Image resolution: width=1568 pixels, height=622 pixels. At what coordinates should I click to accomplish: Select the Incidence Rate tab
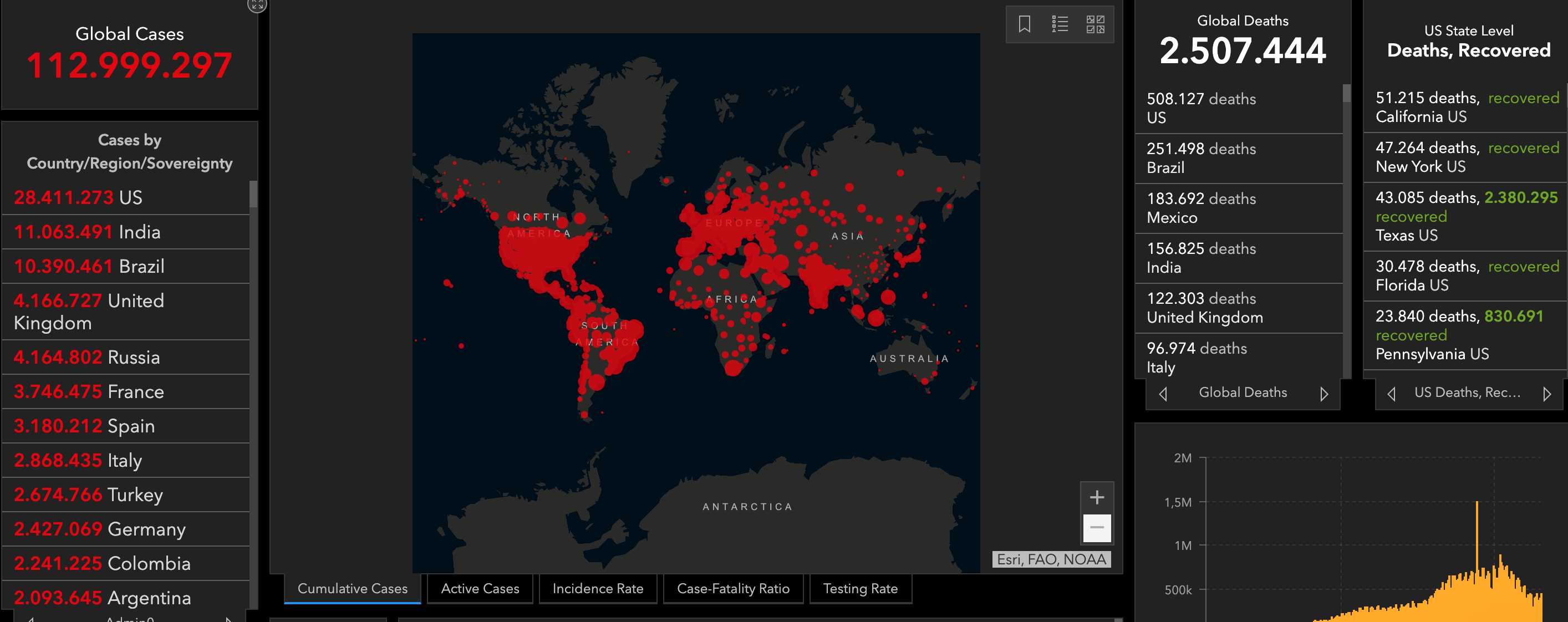point(597,589)
